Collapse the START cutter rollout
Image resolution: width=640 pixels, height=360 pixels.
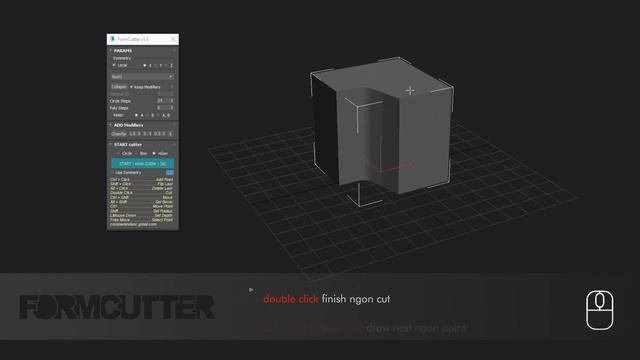[111, 144]
